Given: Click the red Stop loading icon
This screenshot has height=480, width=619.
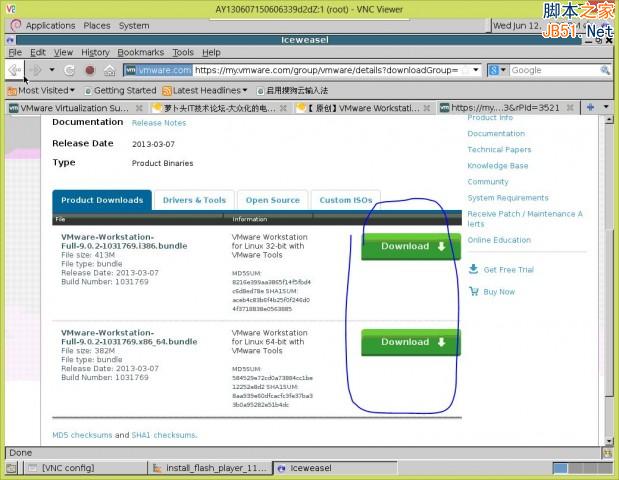Looking at the screenshot, I should click(90, 71).
